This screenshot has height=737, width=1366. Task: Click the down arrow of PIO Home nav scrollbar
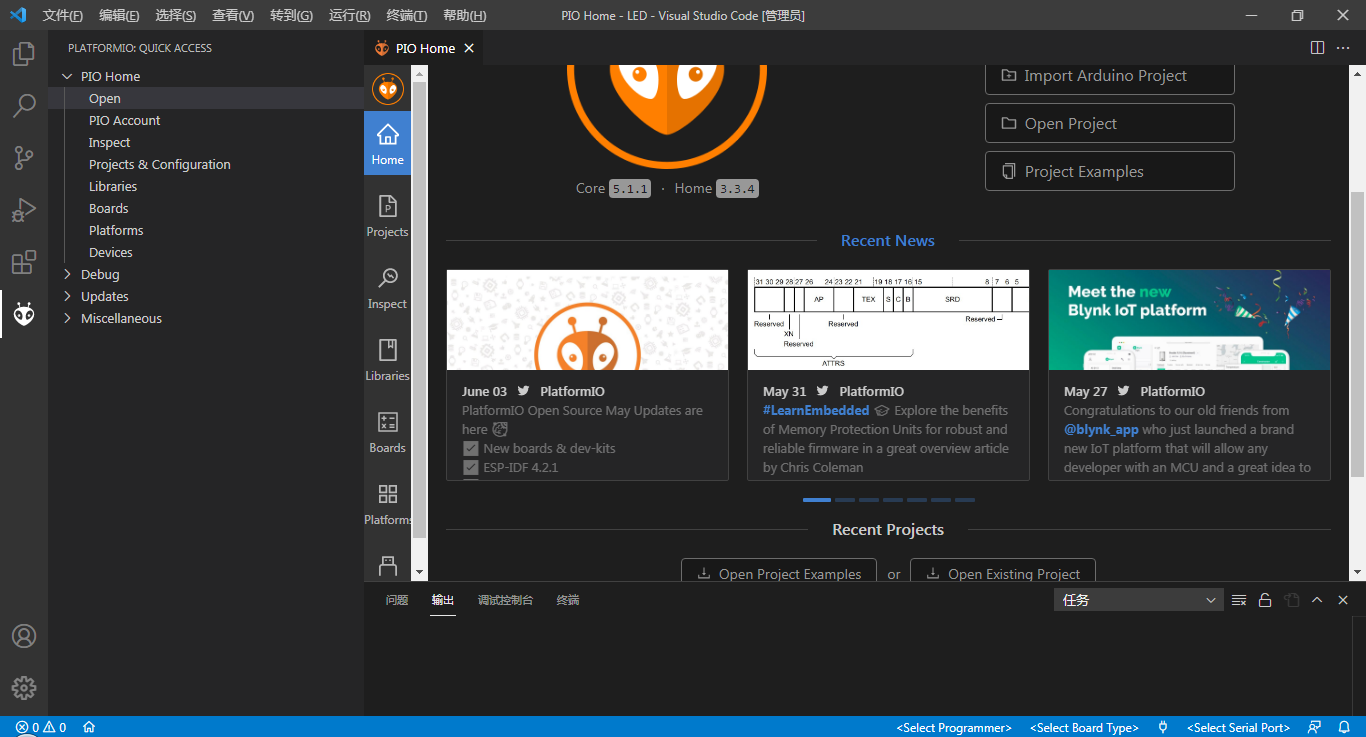point(420,572)
